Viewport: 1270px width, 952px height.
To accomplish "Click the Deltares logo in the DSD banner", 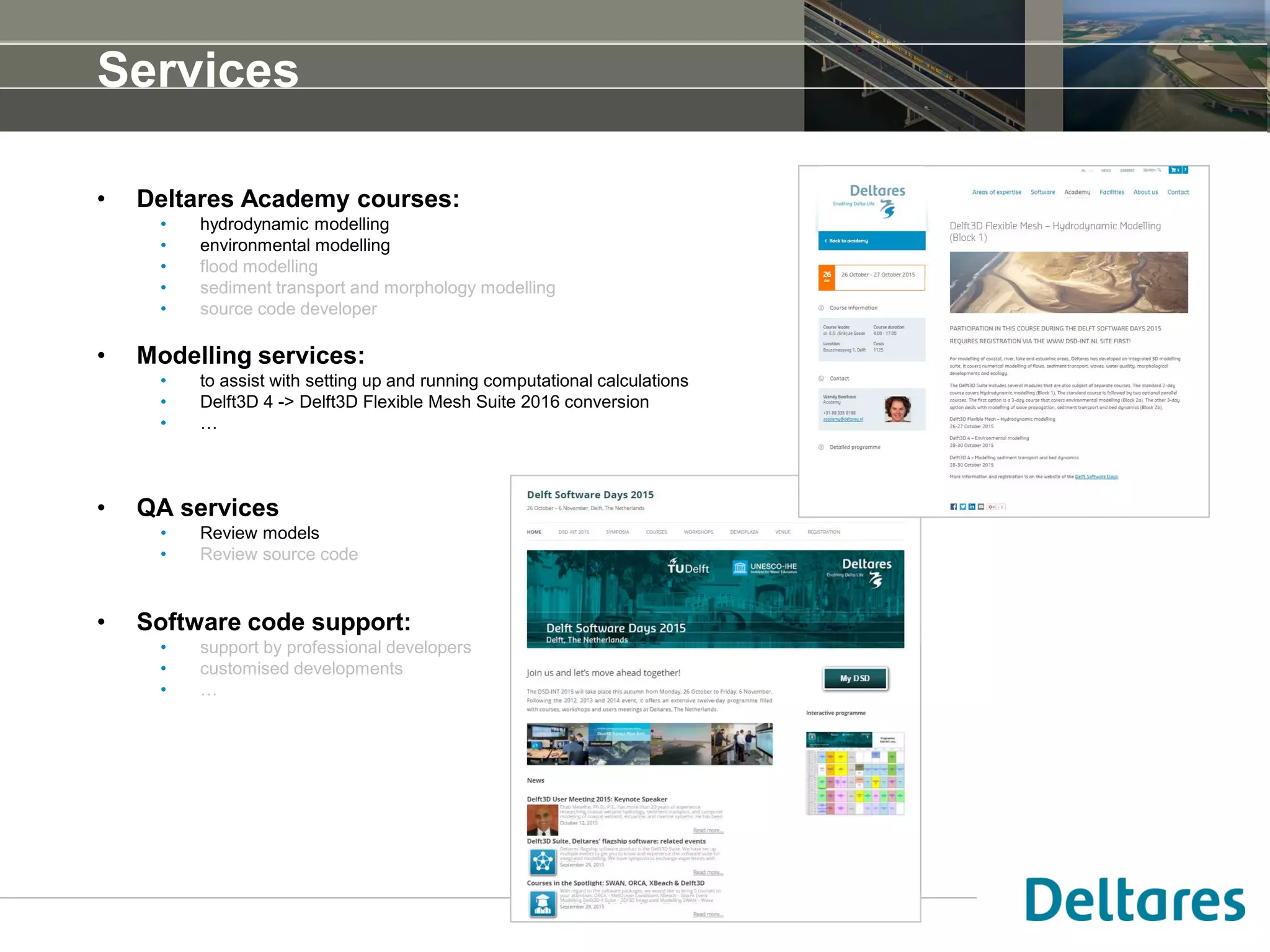I will point(859,572).
